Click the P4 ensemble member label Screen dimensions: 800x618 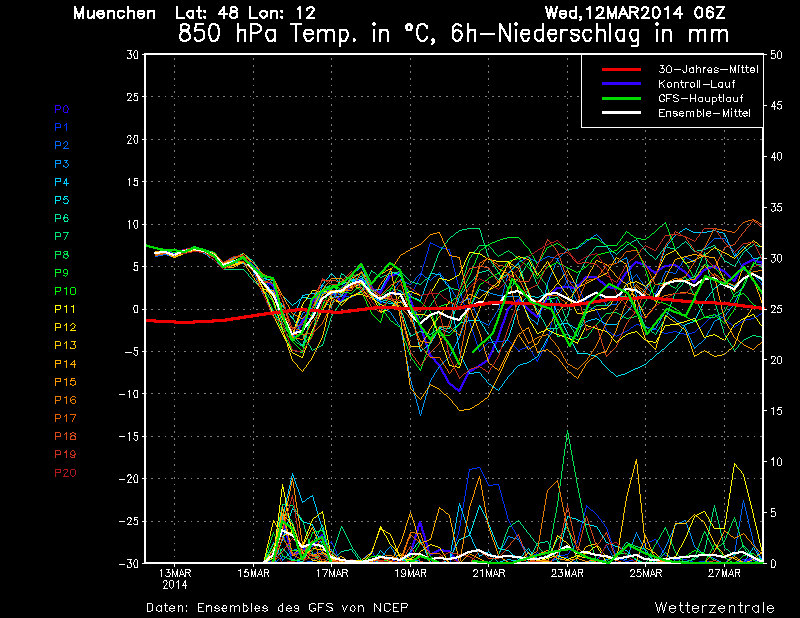pyautogui.click(x=62, y=182)
